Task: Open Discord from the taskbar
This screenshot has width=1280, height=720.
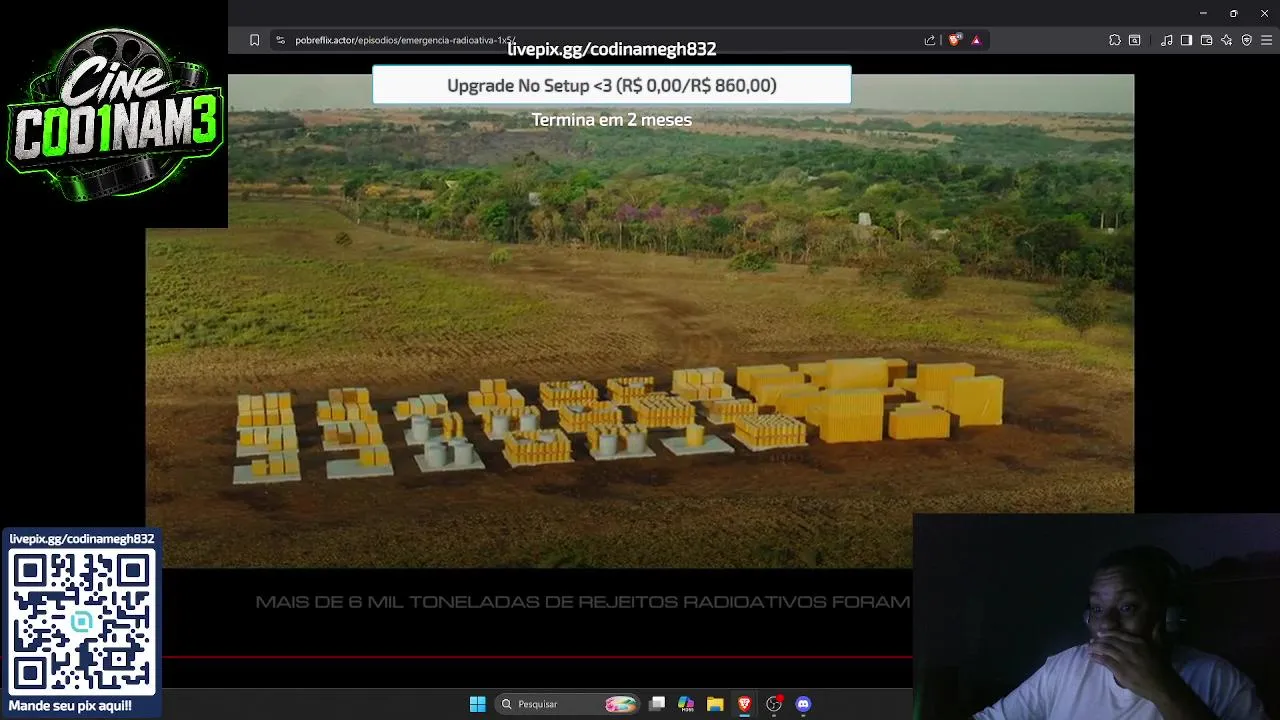Action: coord(803,704)
